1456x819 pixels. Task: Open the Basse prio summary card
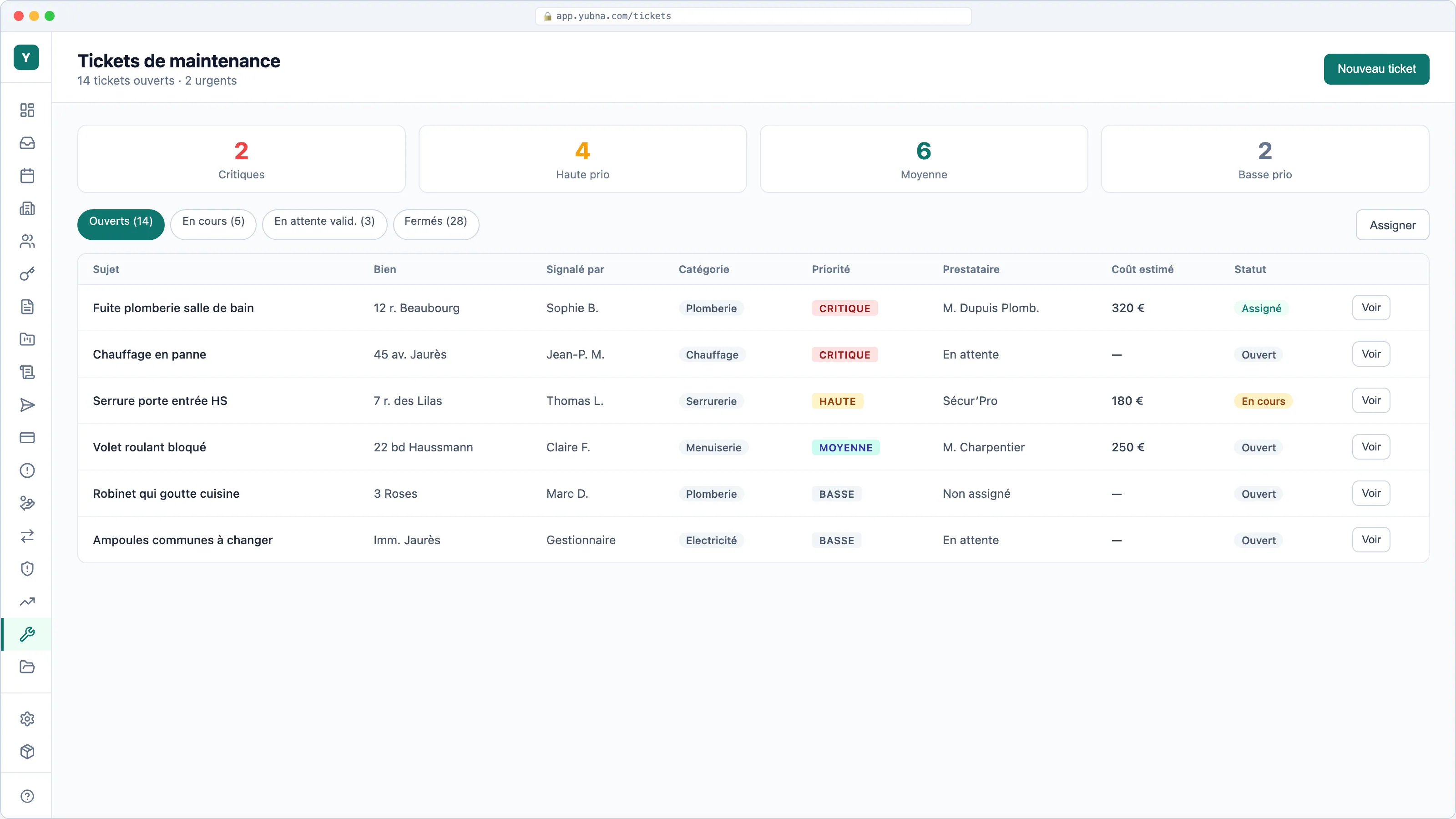pyautogui.click(x=1265, y=159)
